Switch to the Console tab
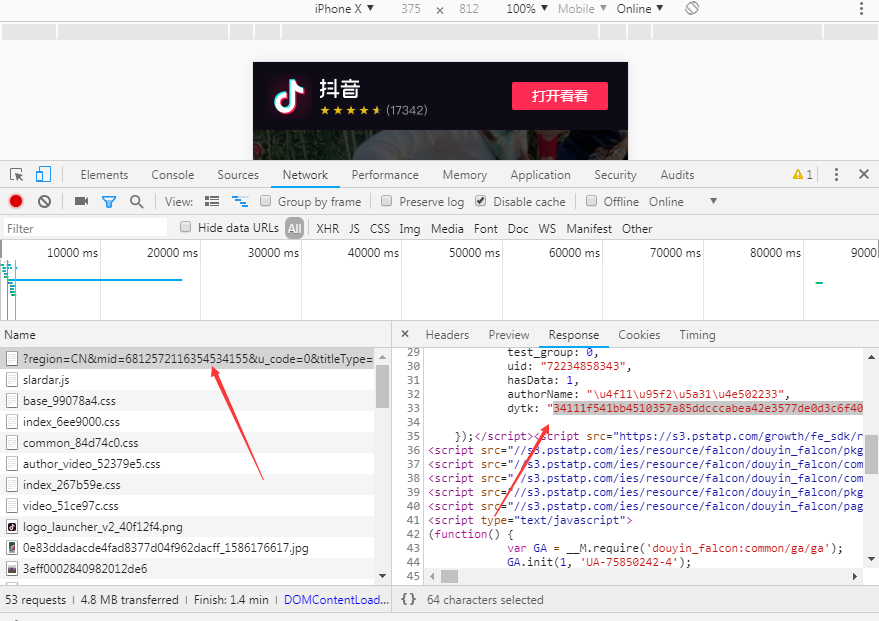The height and width of the screenshot is (621, 879). [x=173, y=175]
